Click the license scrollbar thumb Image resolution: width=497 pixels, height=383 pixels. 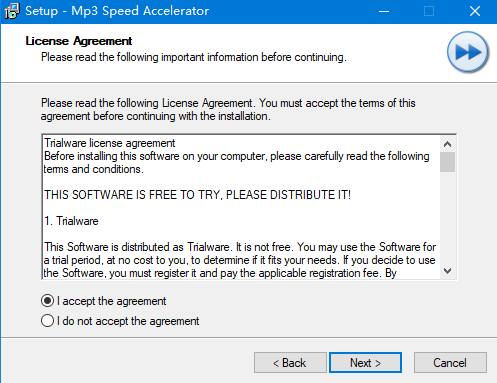(447, 162)
